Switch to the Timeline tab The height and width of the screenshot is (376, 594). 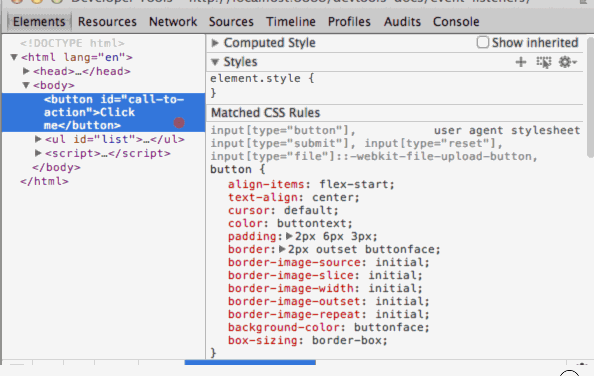click(x=291, y=22)
